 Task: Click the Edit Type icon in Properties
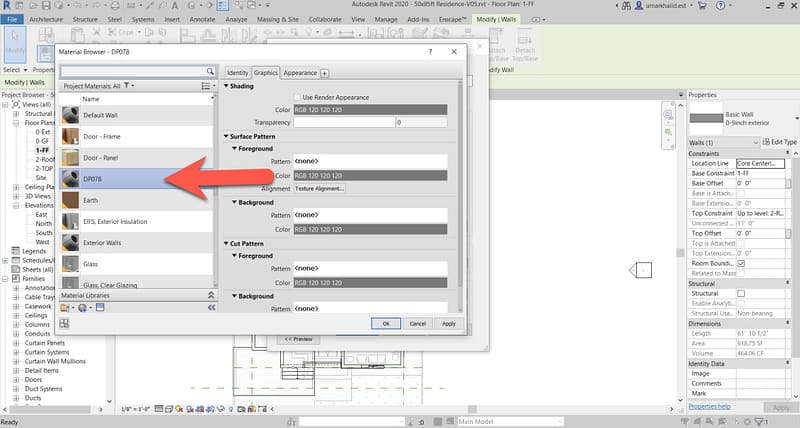click(766, 143)
